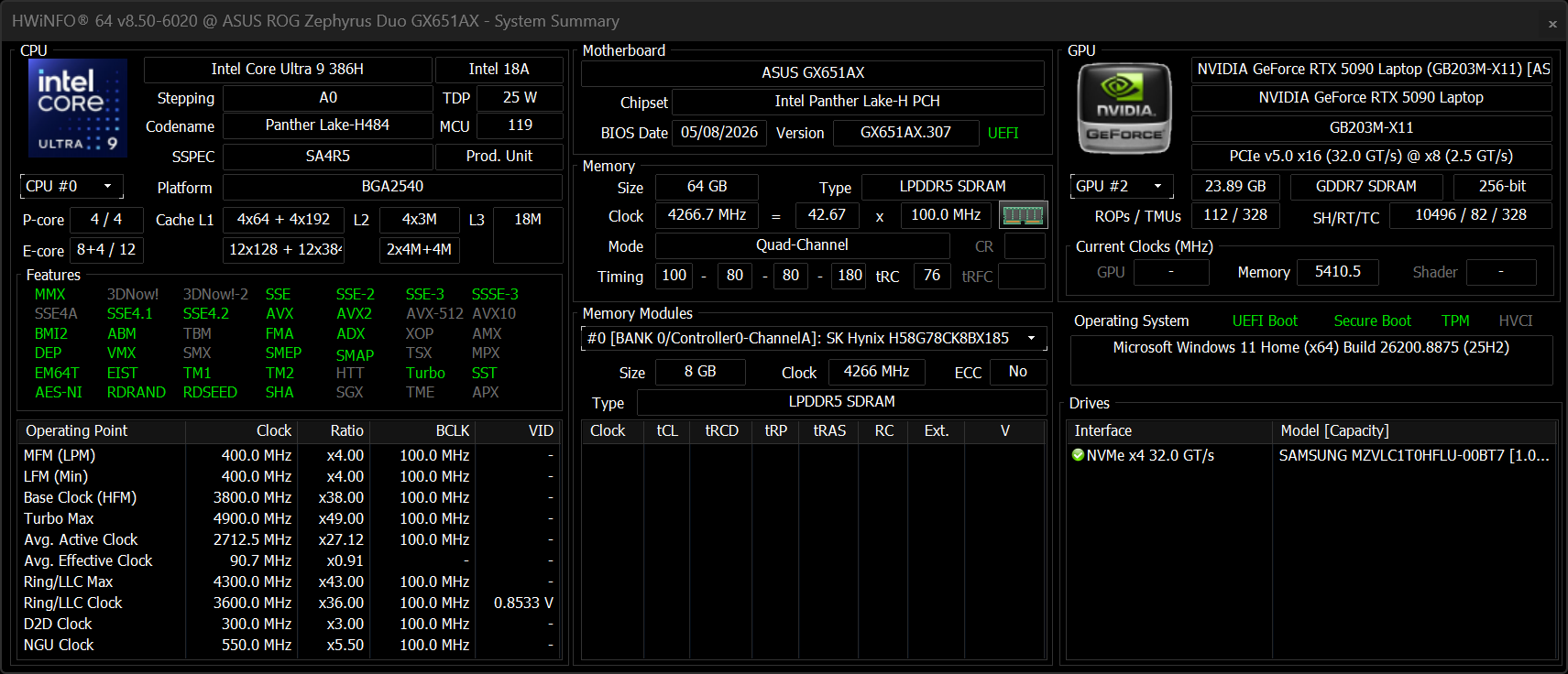Click the BIOS Version GX651AX.307 field

click(x=905, y=133)
